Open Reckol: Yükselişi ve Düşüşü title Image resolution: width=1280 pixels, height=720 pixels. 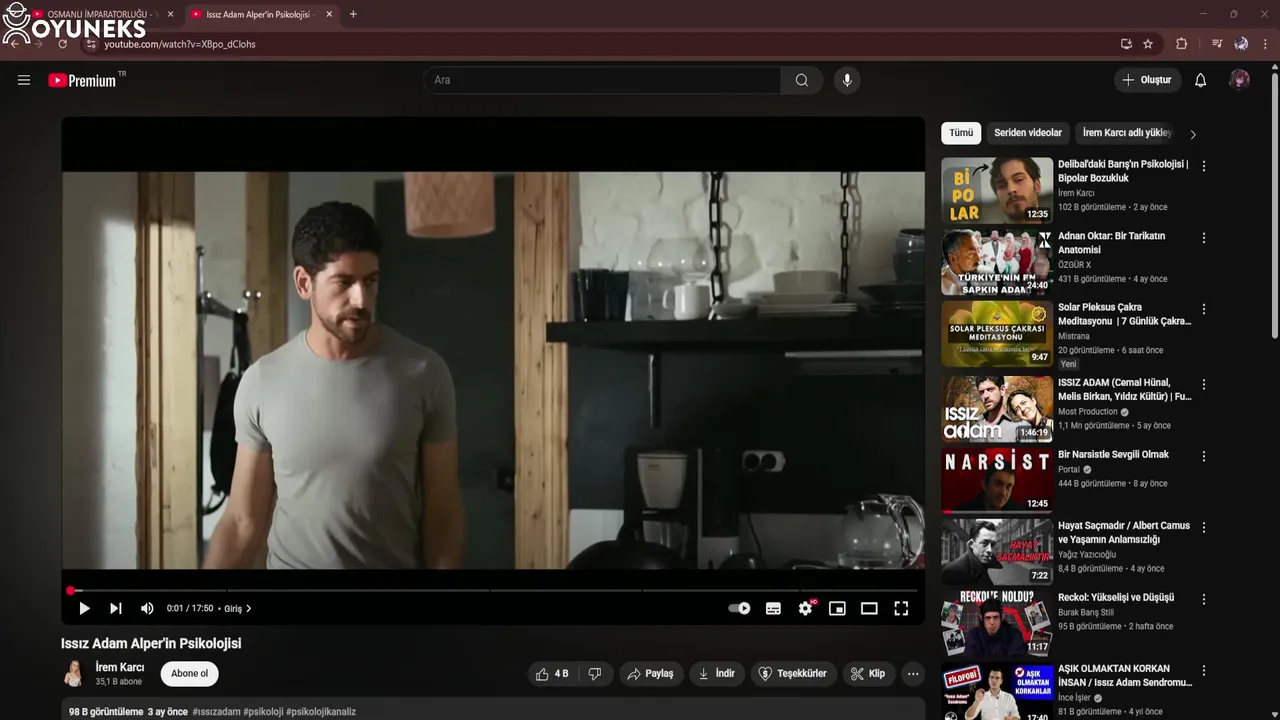point(1116,597)
